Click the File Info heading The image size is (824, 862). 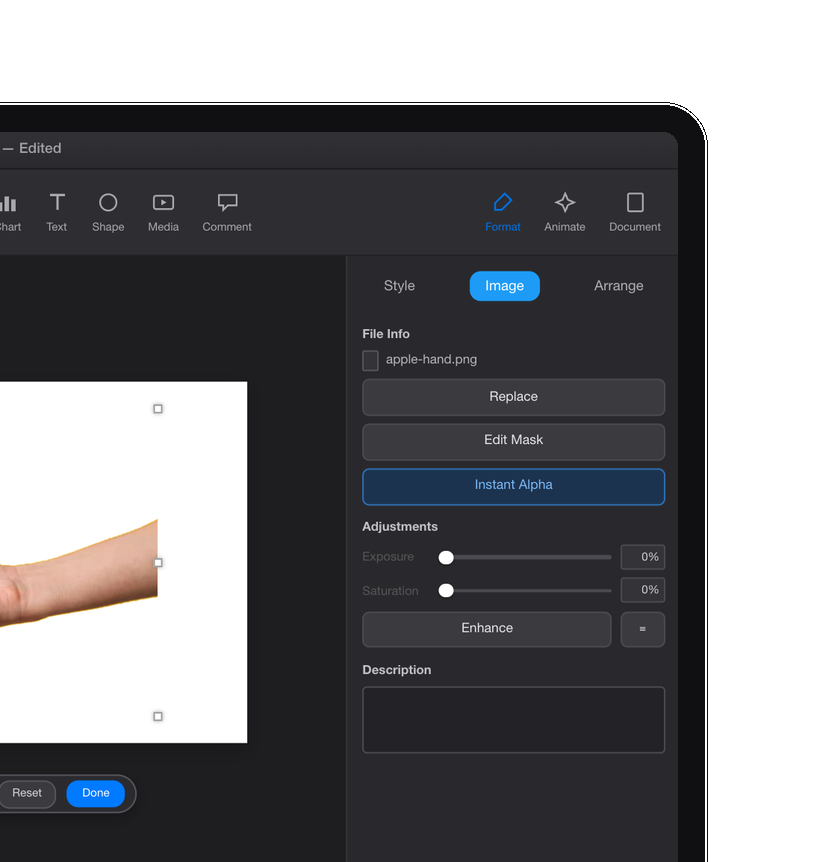pyautogui.click(x=386, y=334)
